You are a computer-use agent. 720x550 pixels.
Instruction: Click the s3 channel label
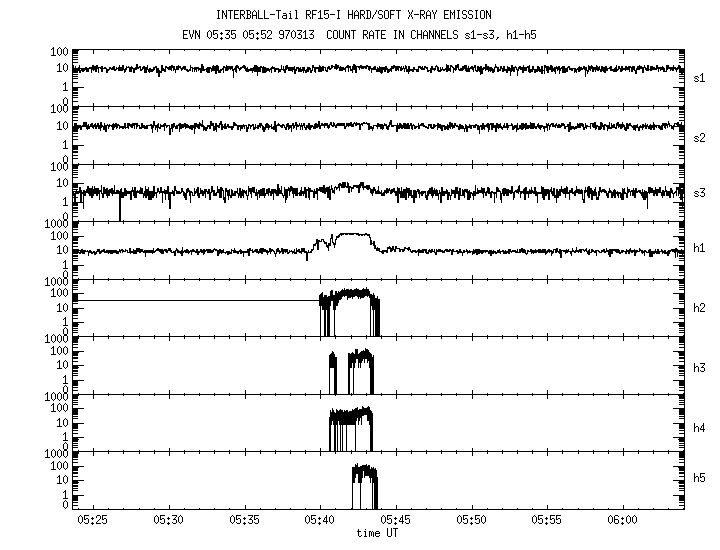coord(700,193)
